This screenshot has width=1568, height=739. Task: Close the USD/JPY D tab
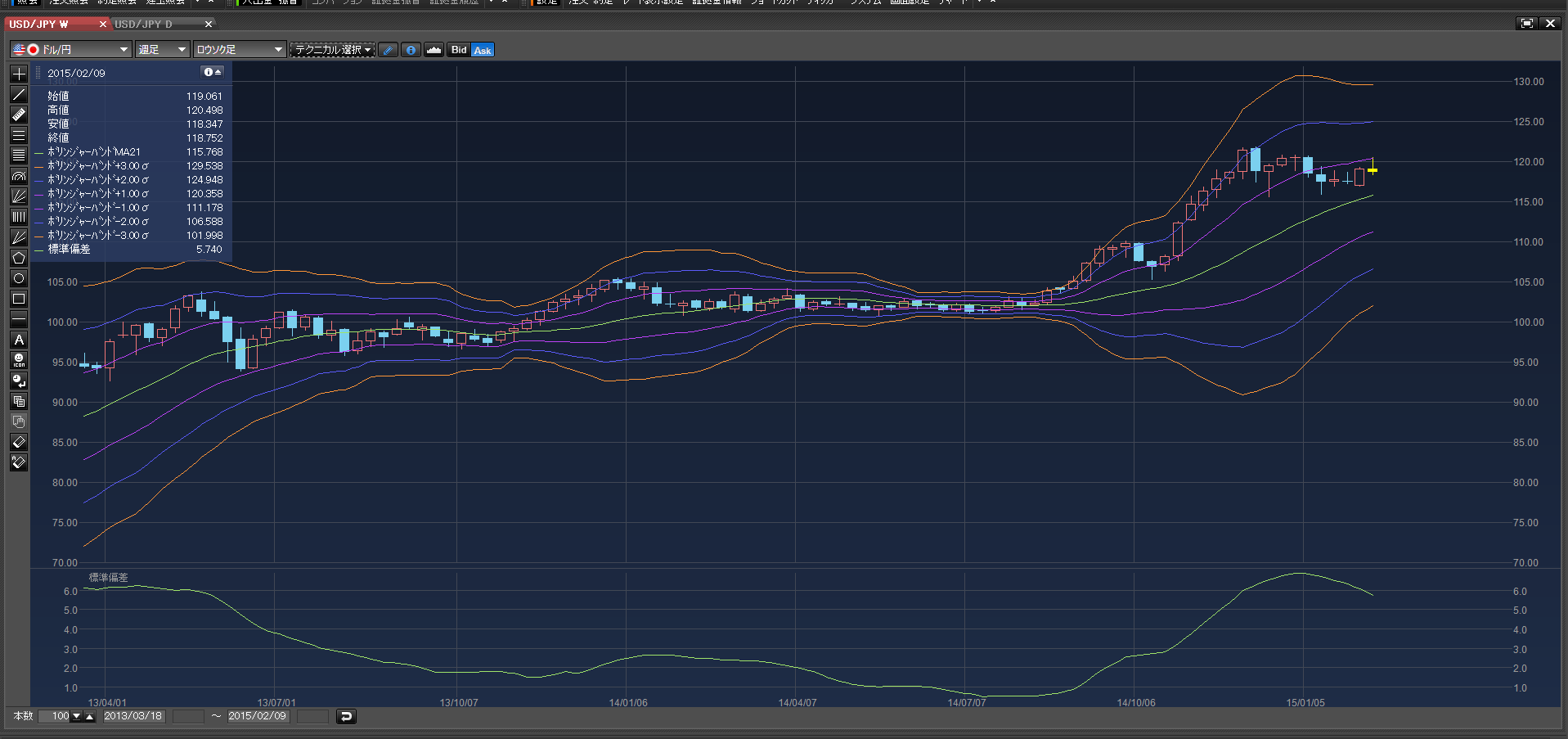[209, 24]
